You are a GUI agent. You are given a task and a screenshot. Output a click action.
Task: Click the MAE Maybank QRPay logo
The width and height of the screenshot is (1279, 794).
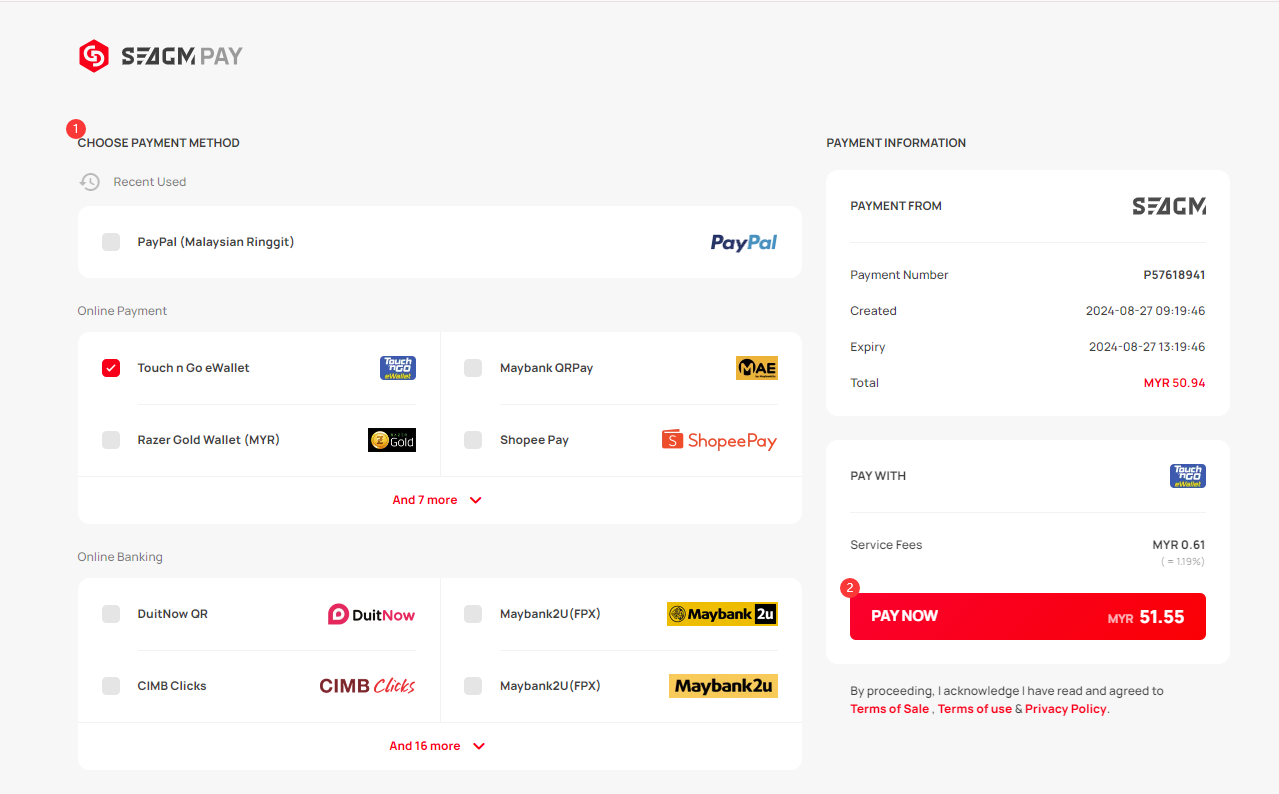757,368
